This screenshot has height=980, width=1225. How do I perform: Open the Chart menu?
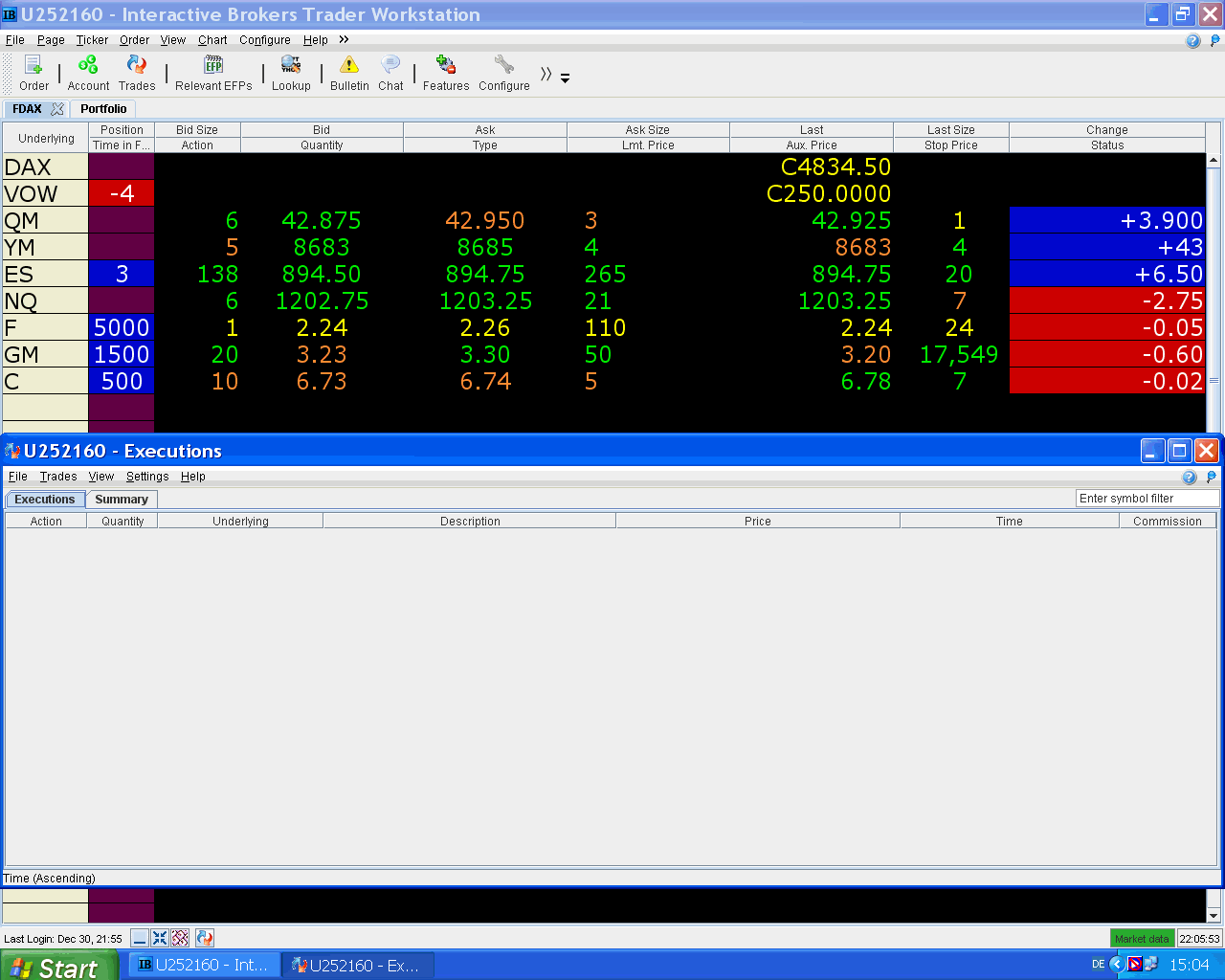[212, 40]
